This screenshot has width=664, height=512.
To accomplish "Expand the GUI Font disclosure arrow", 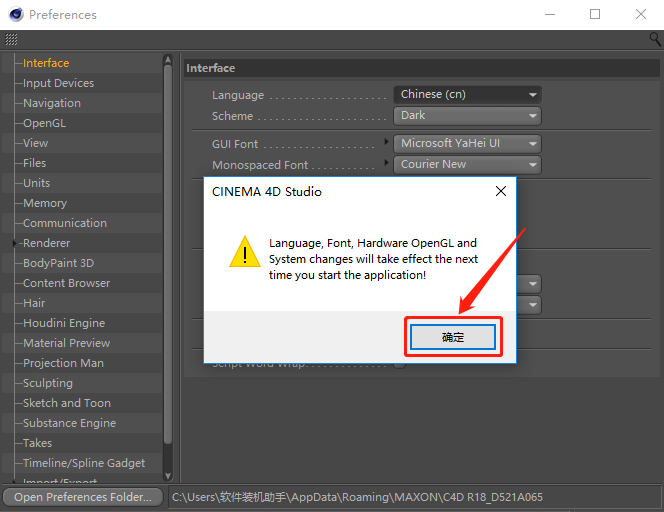I will point(386,141).
